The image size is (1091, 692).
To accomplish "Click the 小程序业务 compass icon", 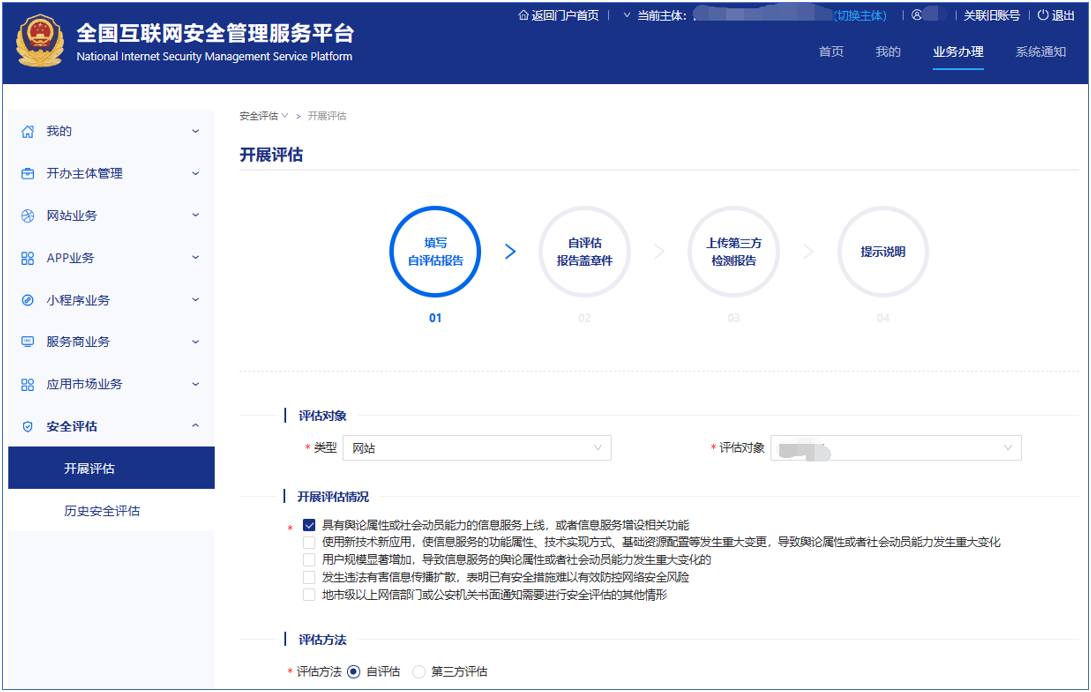I will [x=27, y=300].
